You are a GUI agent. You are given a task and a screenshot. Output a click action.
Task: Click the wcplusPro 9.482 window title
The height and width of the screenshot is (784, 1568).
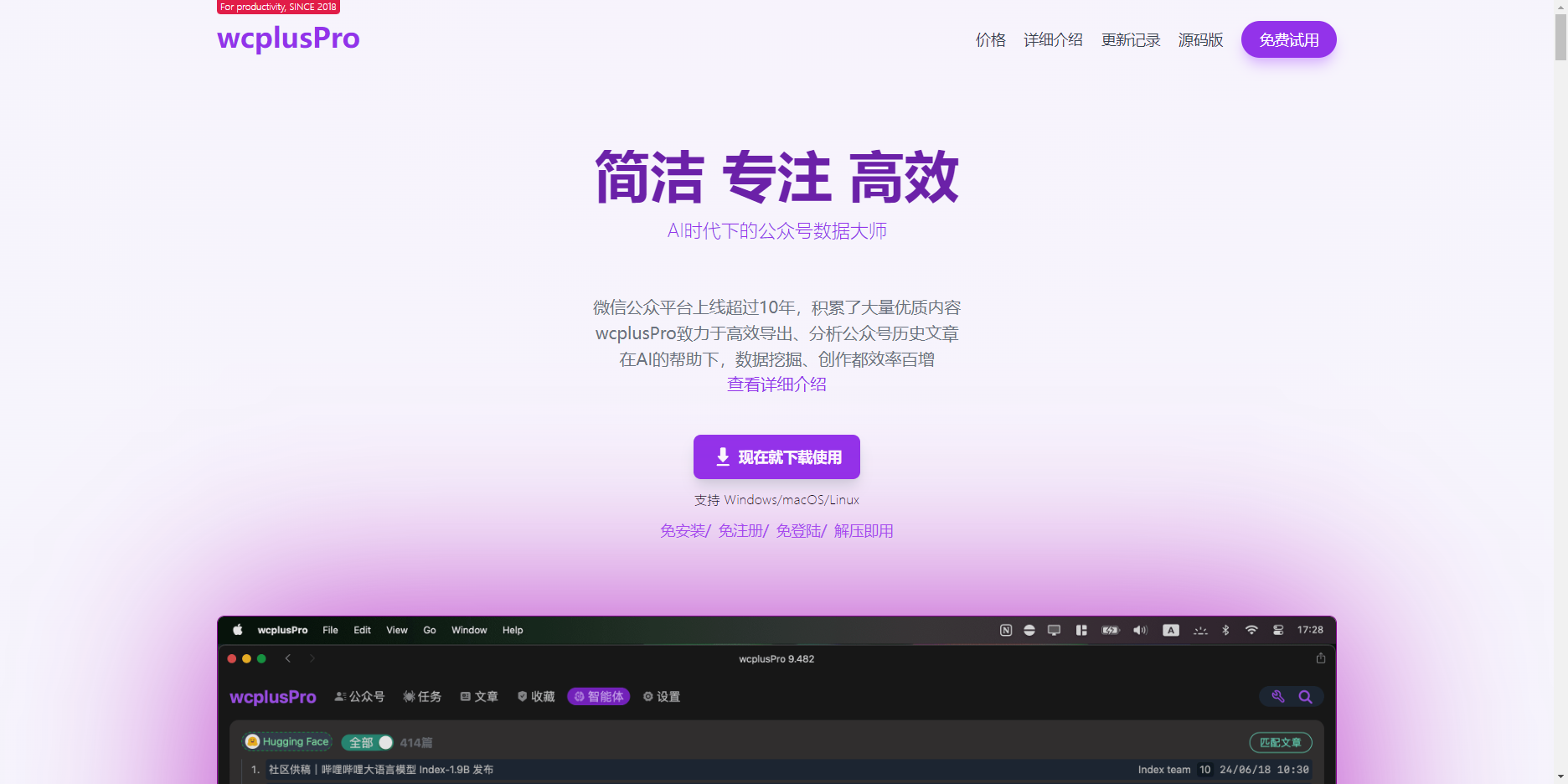pyautogui.click(x=776, y=659)
